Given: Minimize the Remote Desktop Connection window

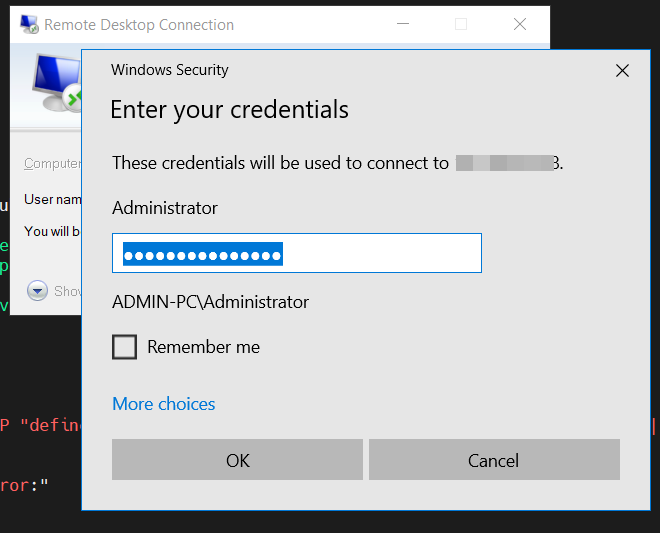Looking at the screenshot, I should [403, 25].
